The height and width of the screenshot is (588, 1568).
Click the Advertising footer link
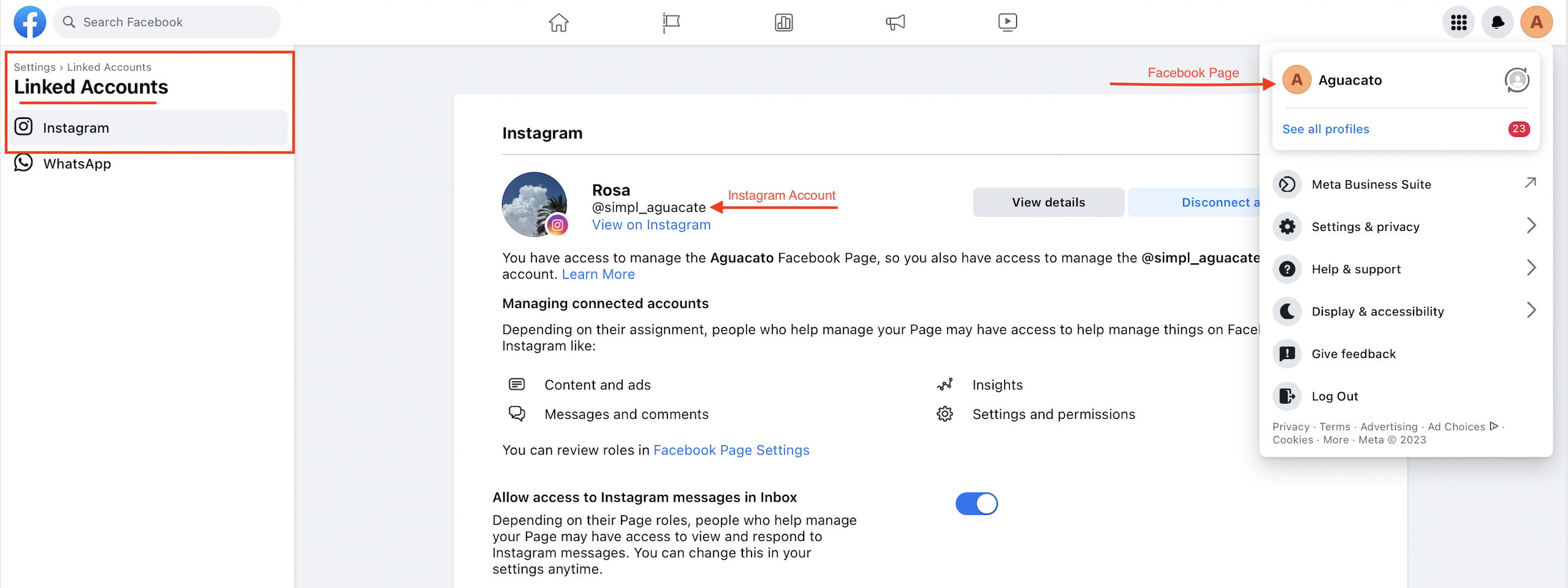click(x=1388, y=427)
